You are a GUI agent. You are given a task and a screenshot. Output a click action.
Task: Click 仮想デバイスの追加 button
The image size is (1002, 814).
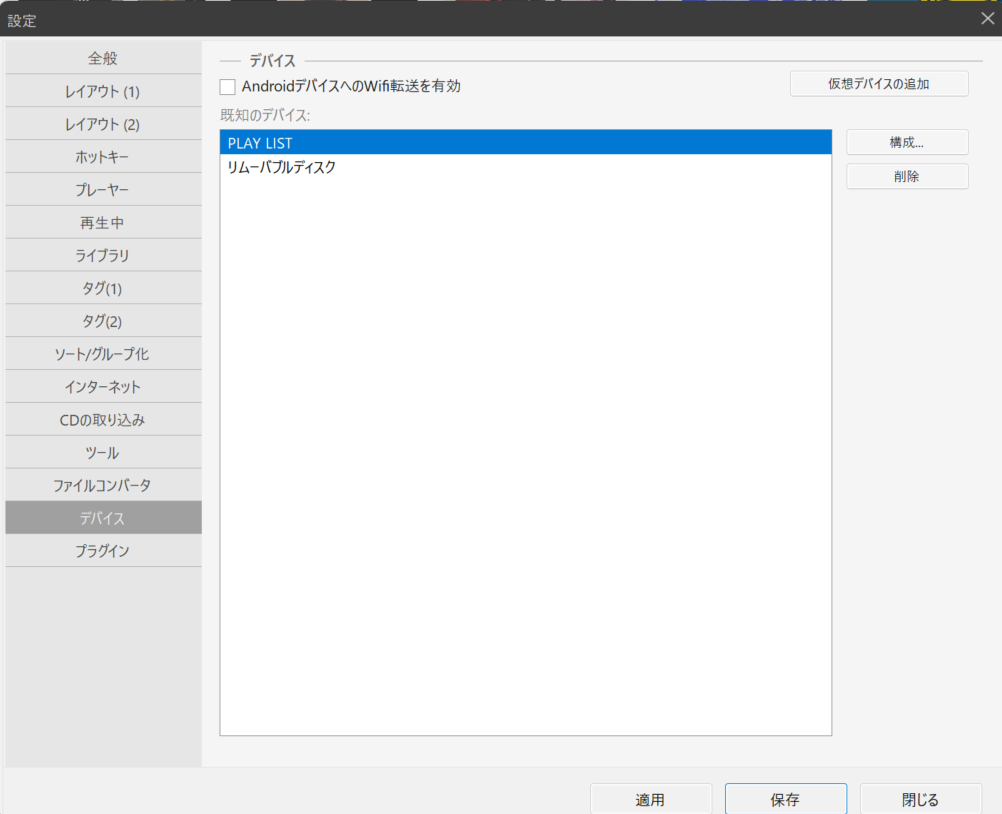click(x=878, y=84)
